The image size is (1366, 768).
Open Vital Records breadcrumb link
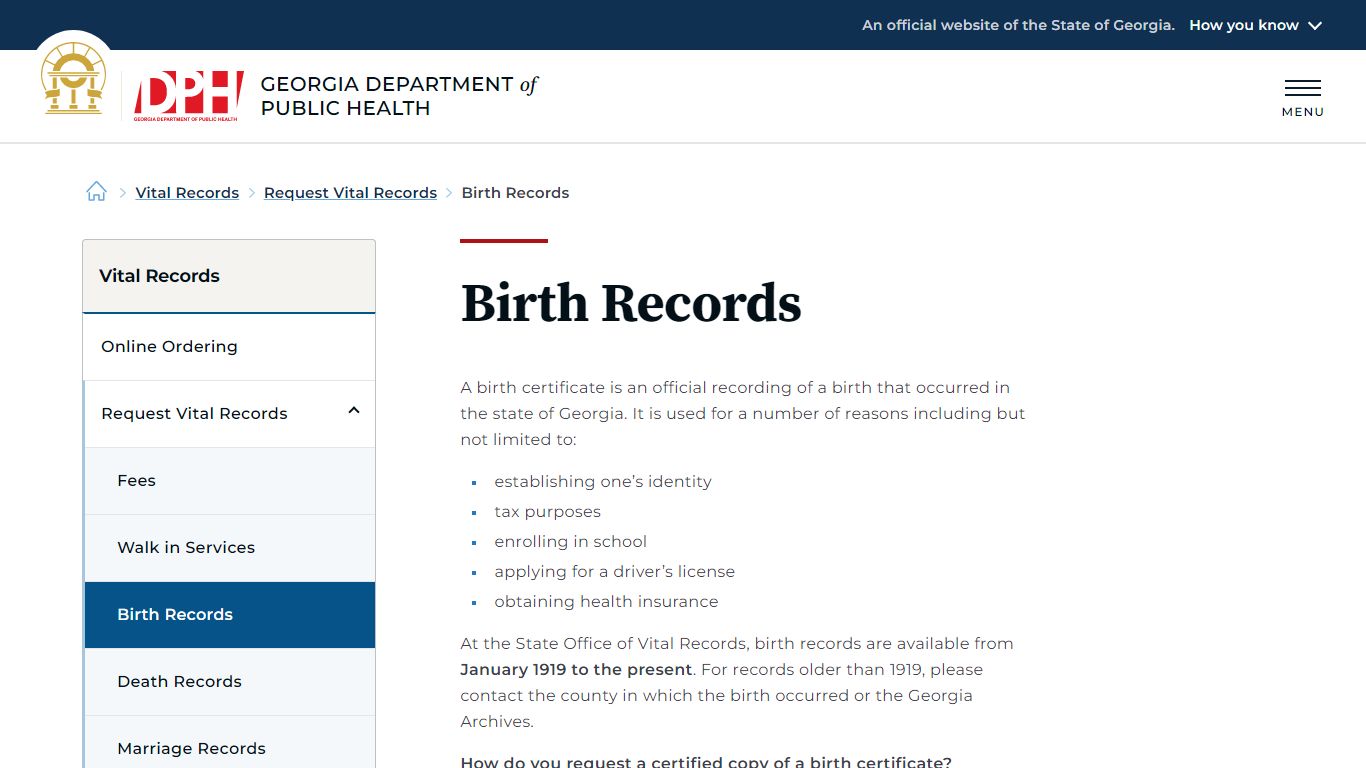187,193
